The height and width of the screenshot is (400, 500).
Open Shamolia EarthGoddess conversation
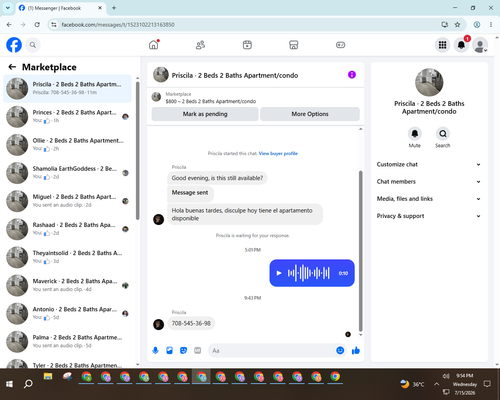tap(67, 173)
